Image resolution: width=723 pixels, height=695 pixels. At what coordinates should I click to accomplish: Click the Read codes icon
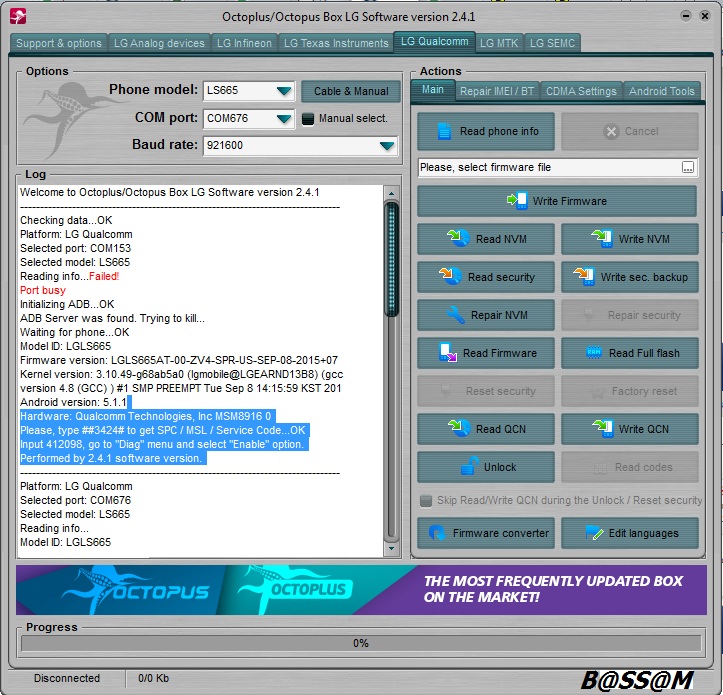(x=600, y=468)
